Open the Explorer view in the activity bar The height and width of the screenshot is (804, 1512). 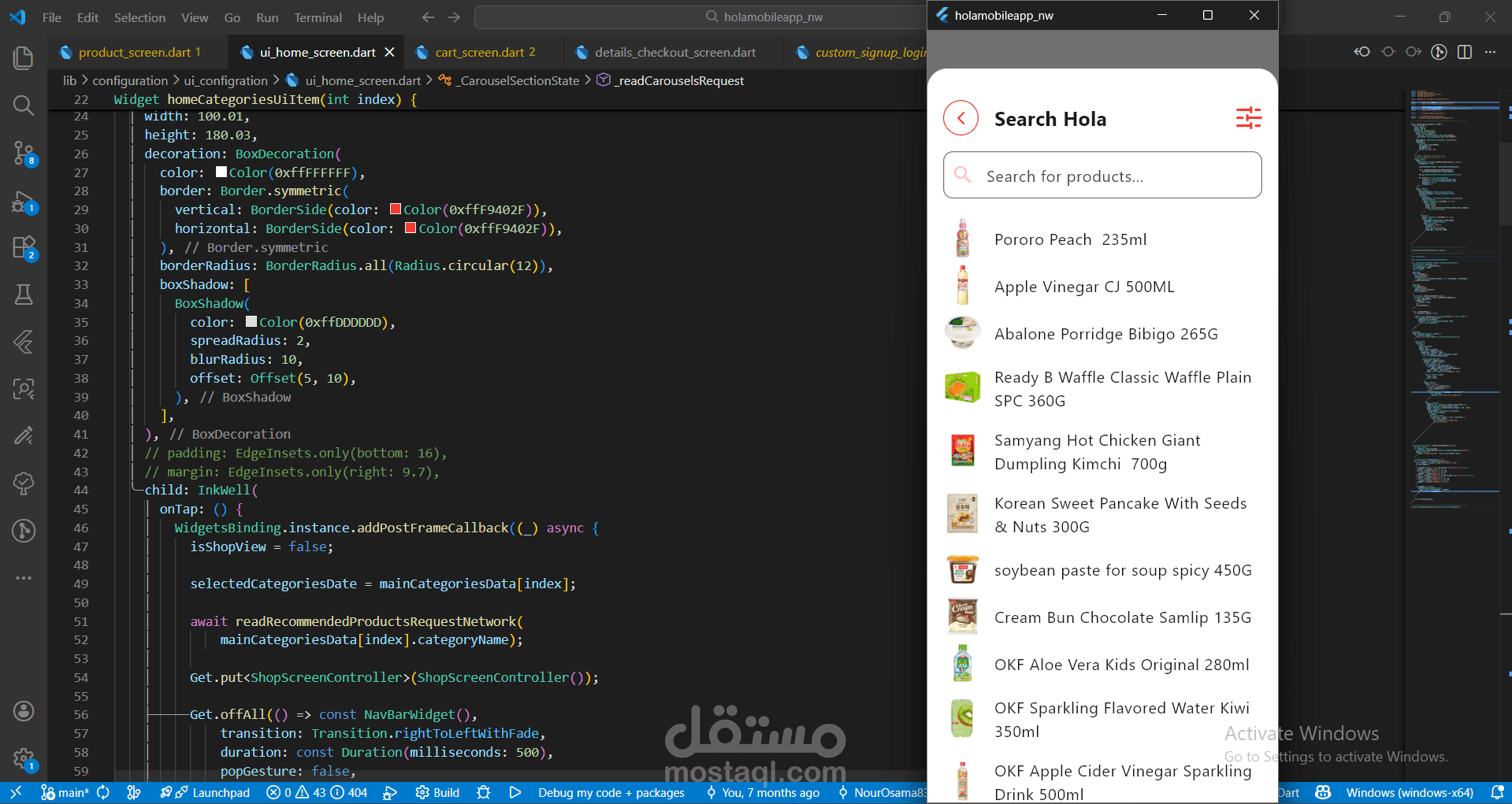point(24,57)
